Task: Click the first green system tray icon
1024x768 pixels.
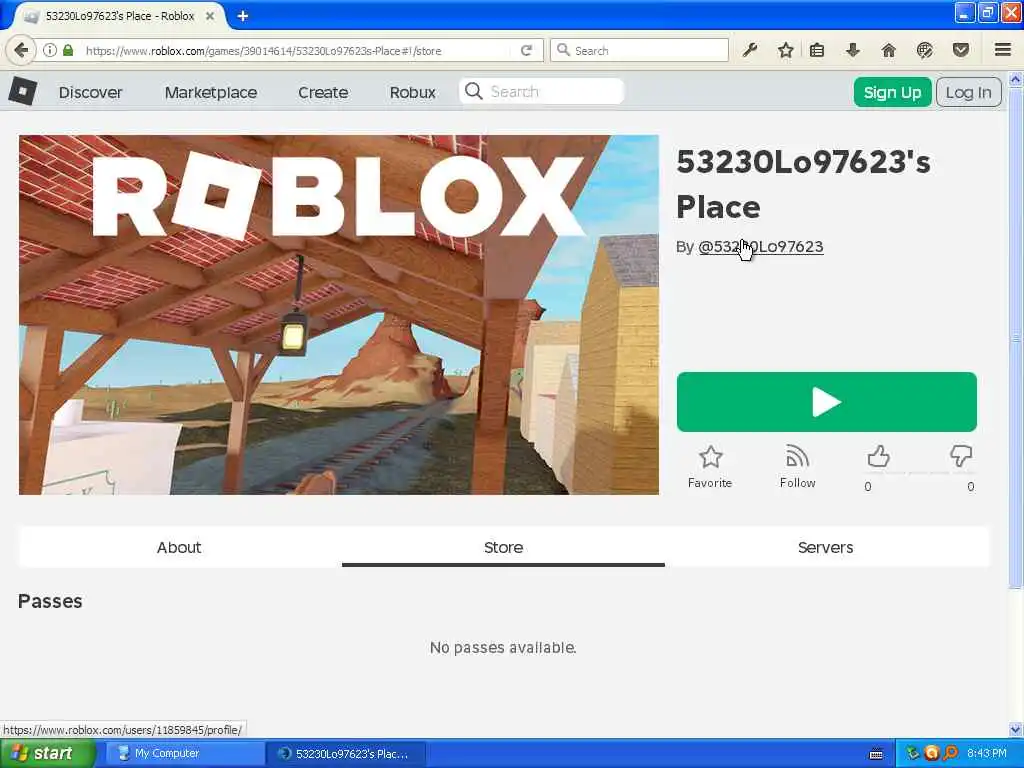Action: coord(913,753)
